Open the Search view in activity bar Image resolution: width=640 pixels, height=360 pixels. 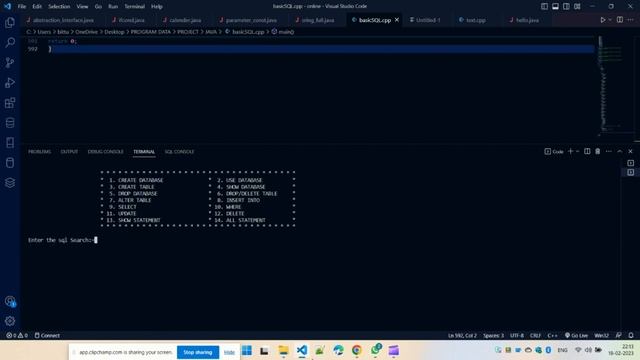(x=10, y=42)
